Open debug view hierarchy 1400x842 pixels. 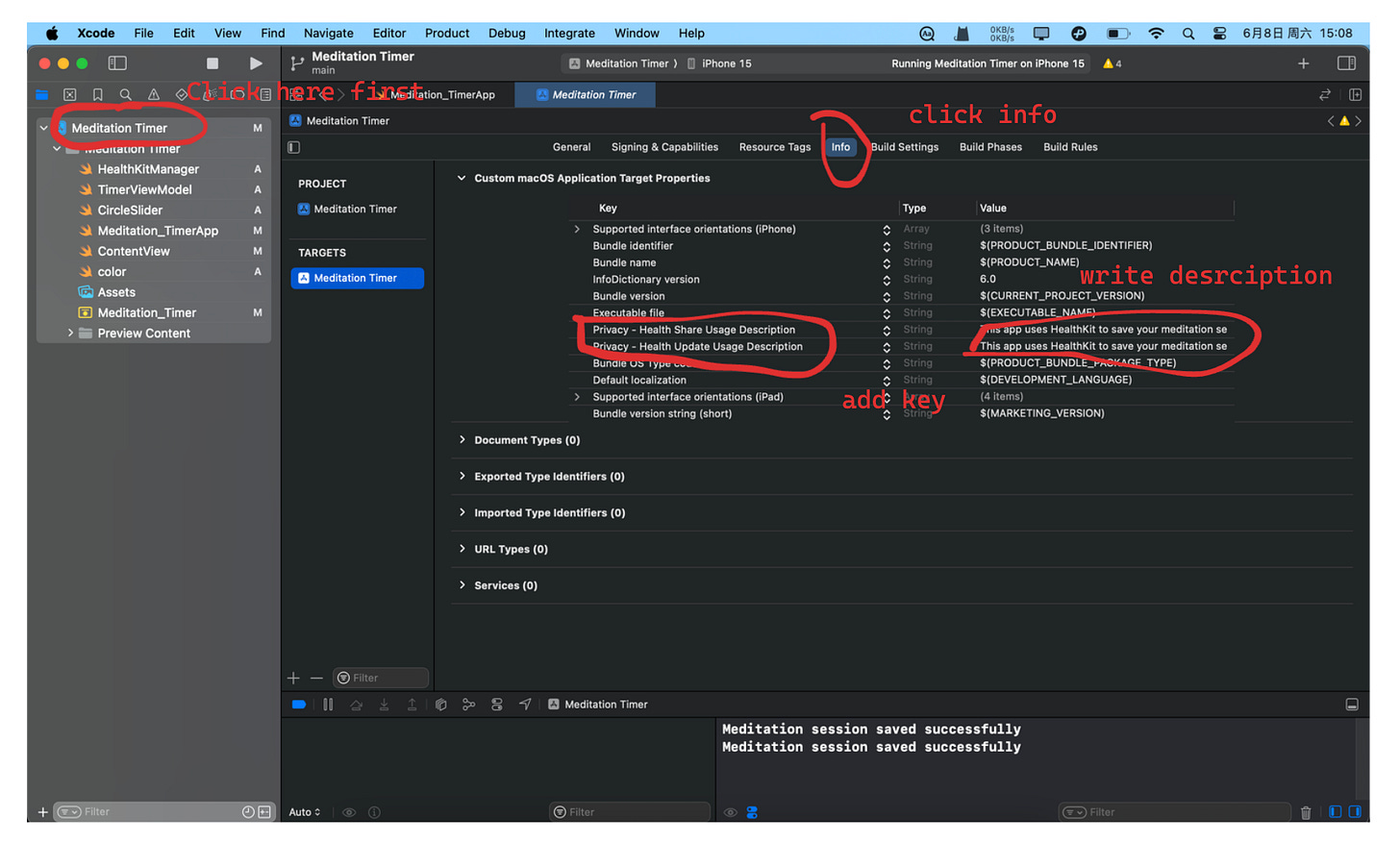pos(441,705)
